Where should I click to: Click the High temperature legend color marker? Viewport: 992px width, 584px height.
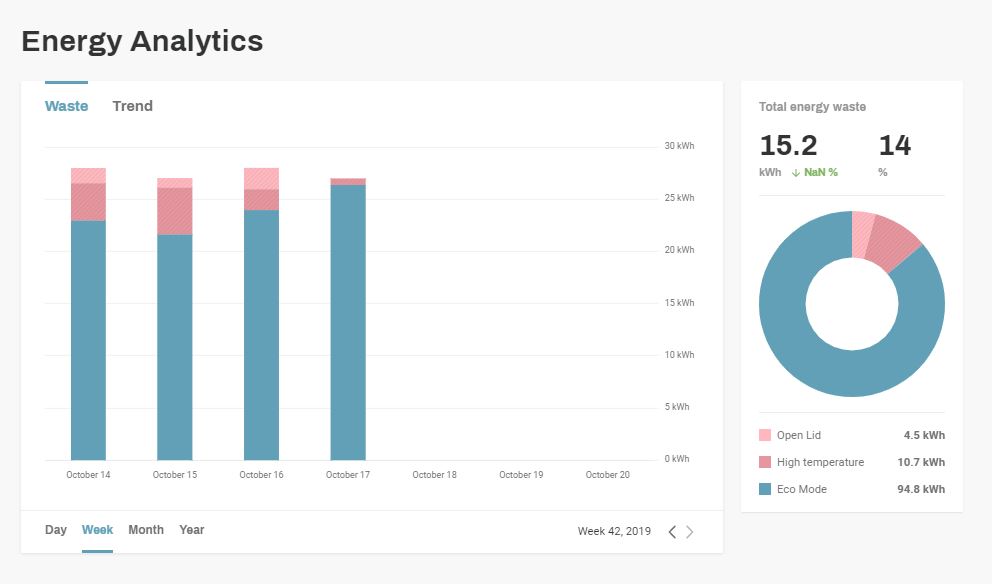(766, 462)
